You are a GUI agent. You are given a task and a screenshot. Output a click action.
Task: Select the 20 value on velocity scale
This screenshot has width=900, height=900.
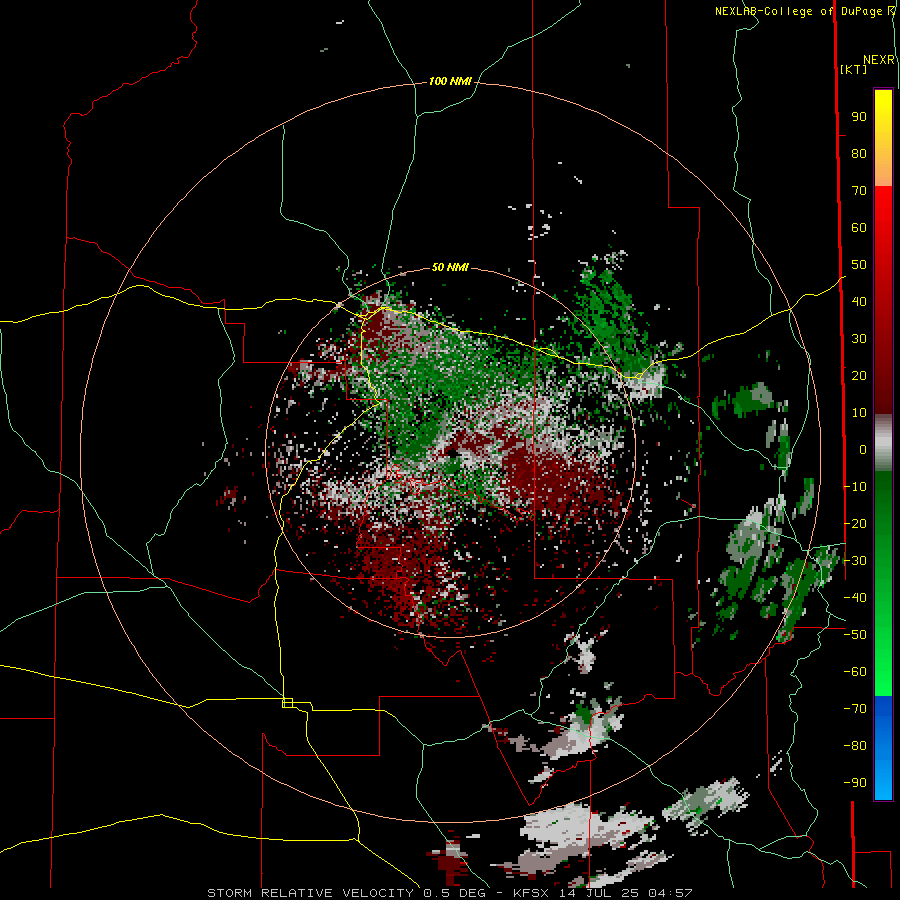pos(859,375)
